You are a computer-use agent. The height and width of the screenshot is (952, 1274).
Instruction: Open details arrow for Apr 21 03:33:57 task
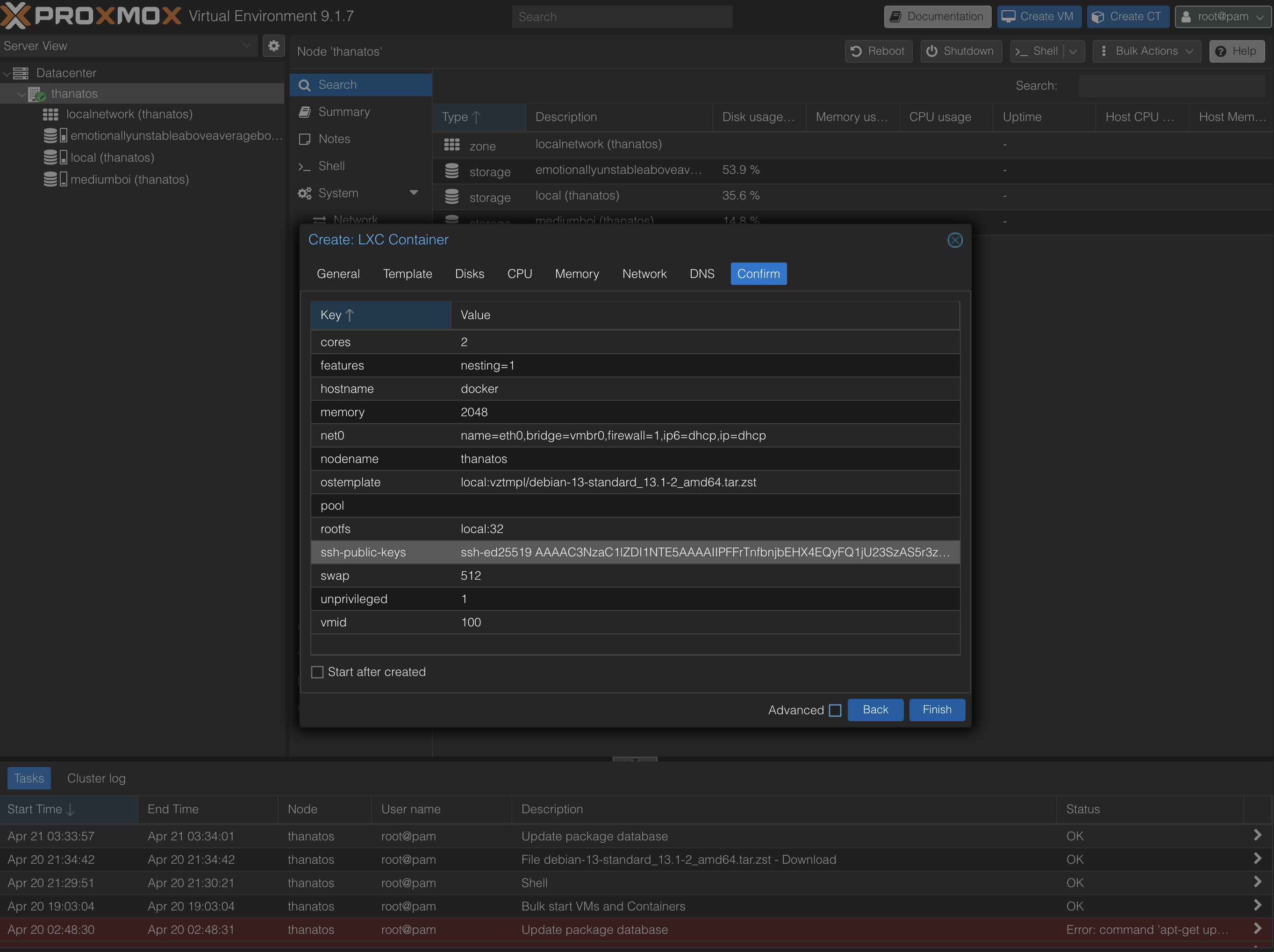(x=1257, y=835)
